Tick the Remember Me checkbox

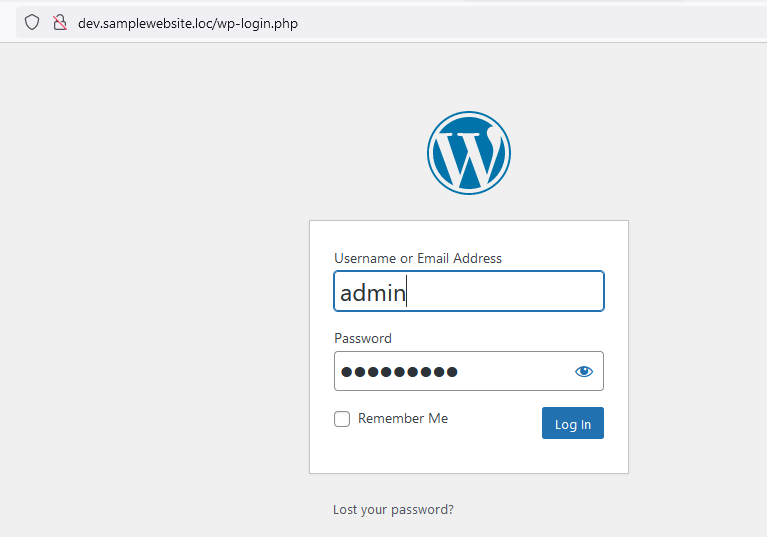[342, 419]
